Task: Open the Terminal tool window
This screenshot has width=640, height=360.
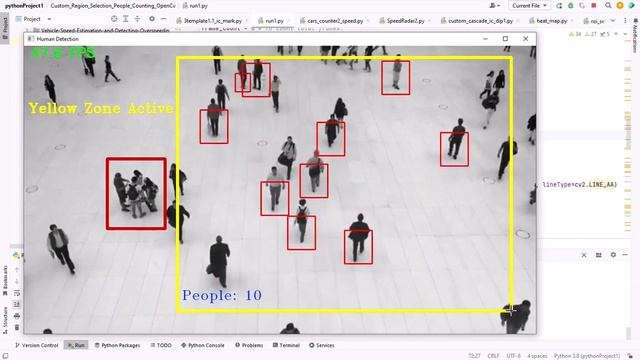Action: point(286,345)
